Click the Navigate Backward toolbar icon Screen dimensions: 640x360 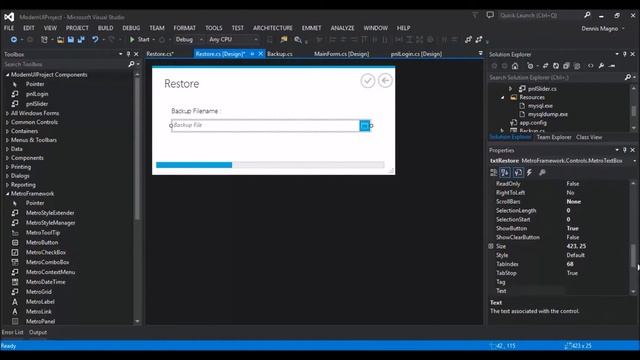click(x=13, y=40)
